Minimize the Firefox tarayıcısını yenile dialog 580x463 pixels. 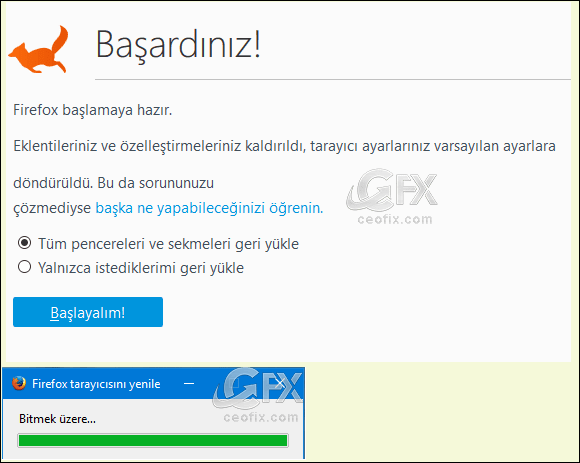(x=189, y=383)
